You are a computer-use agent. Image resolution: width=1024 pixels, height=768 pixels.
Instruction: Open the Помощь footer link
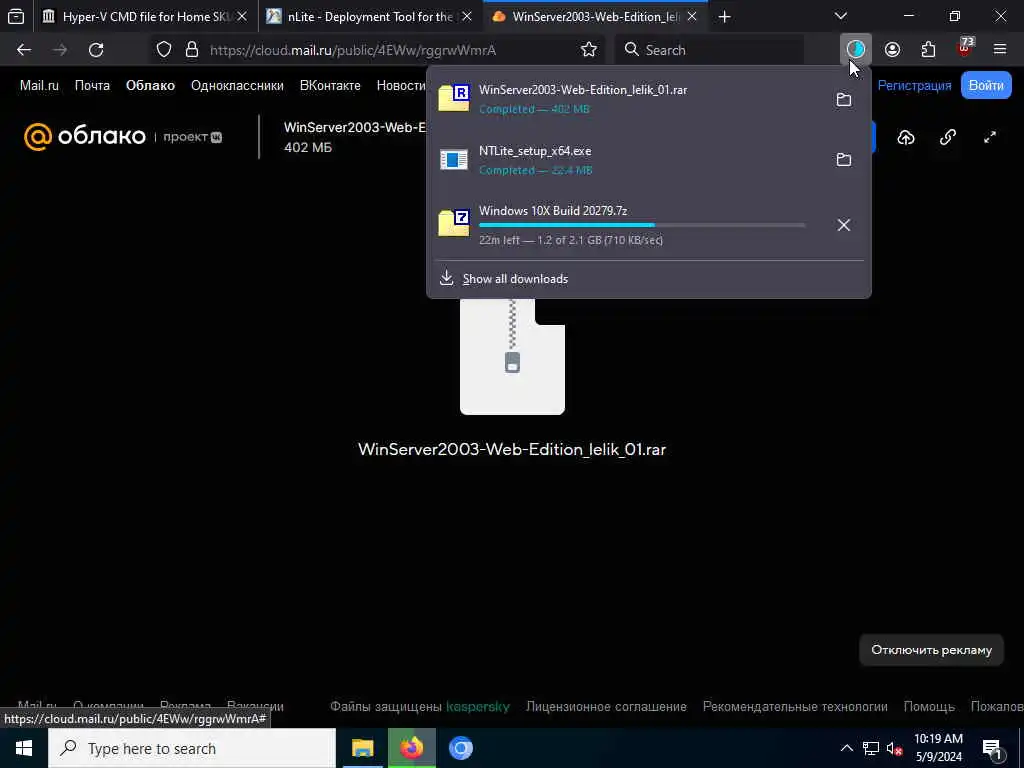tap(929, 707)
